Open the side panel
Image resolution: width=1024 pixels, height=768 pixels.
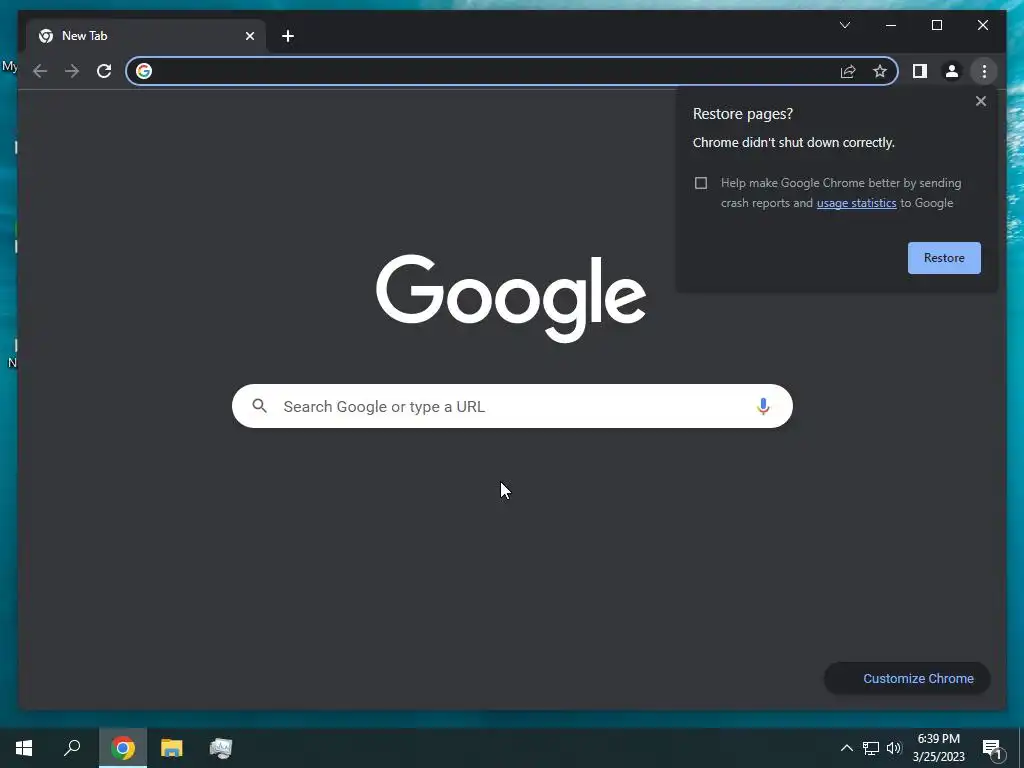click(920, 71)
